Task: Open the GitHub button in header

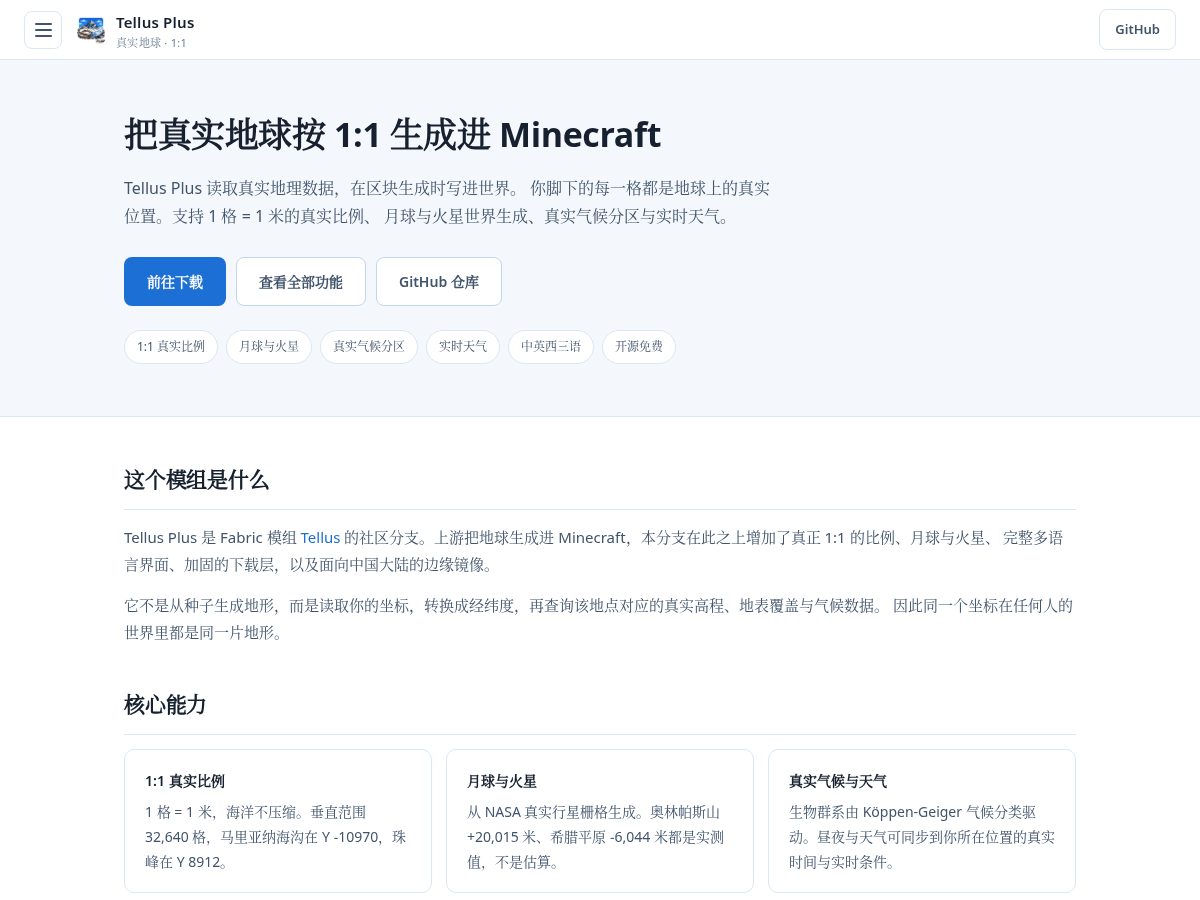Action: tap(1137, 30)
